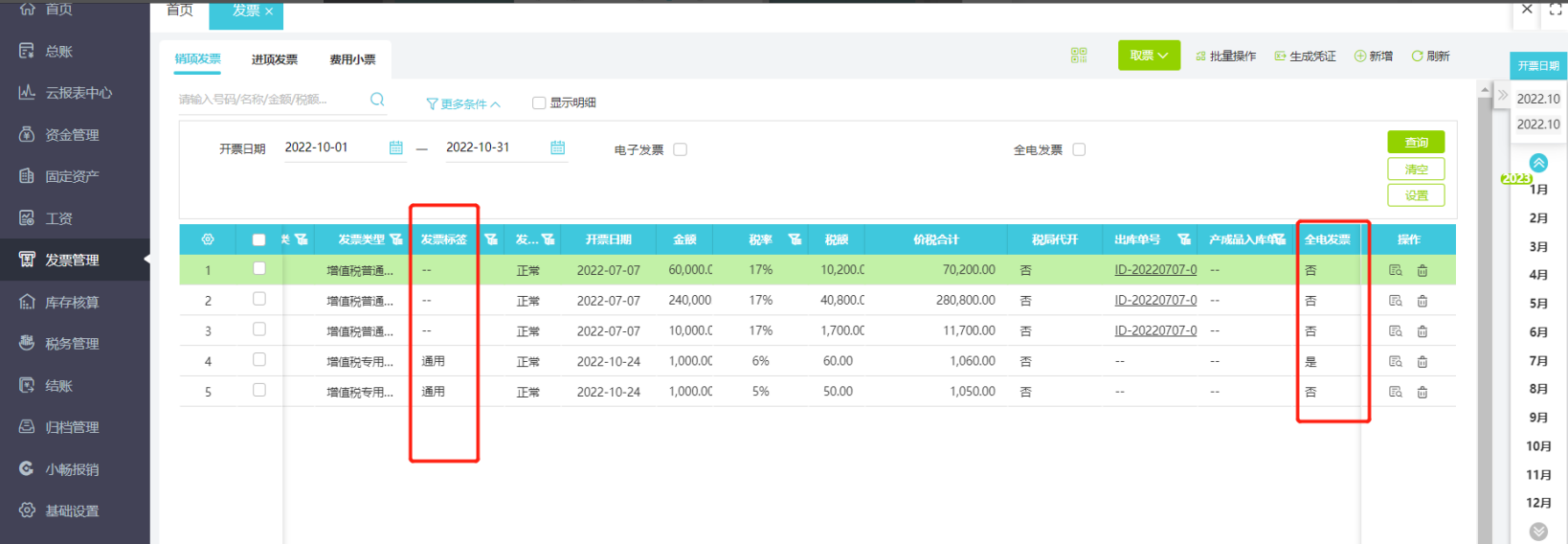Screen dimensions: 1568x544
Task: Open filter beside 发… status column
Action: pyautogui.click(x=549, y=239)
